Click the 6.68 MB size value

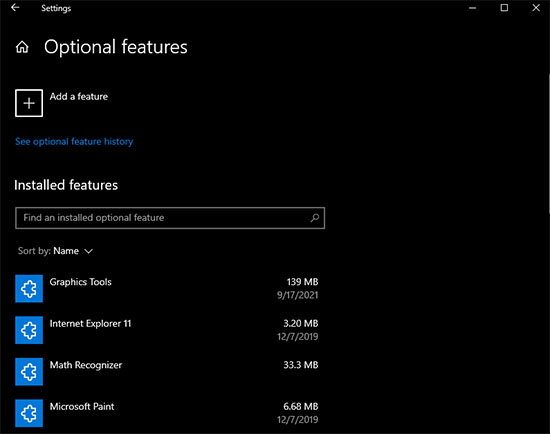coord(301,407)
